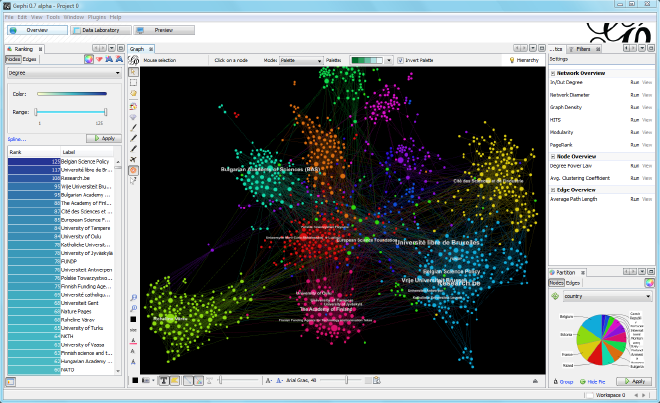
Task: Click the colorful partition wheel icon in Partition panel
Action: coord(649,283)
